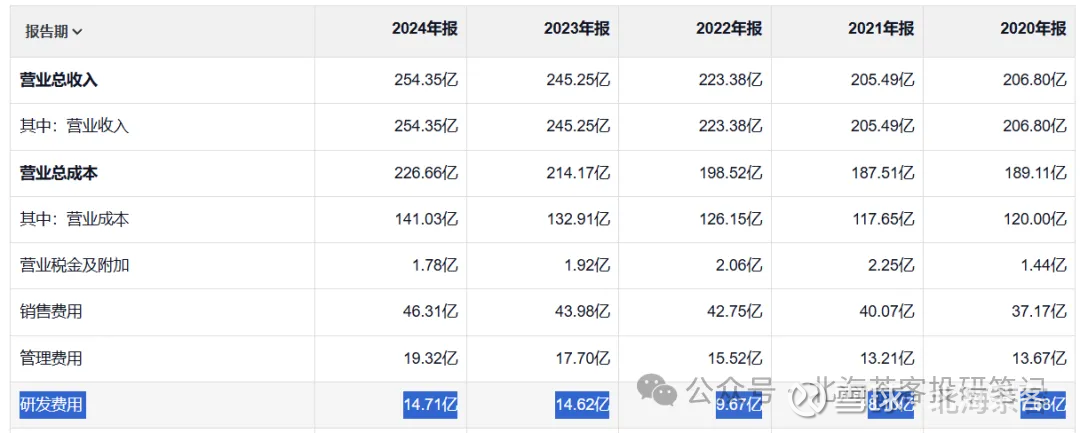Select the highlighted 14.62亿 value

(581, 405)
